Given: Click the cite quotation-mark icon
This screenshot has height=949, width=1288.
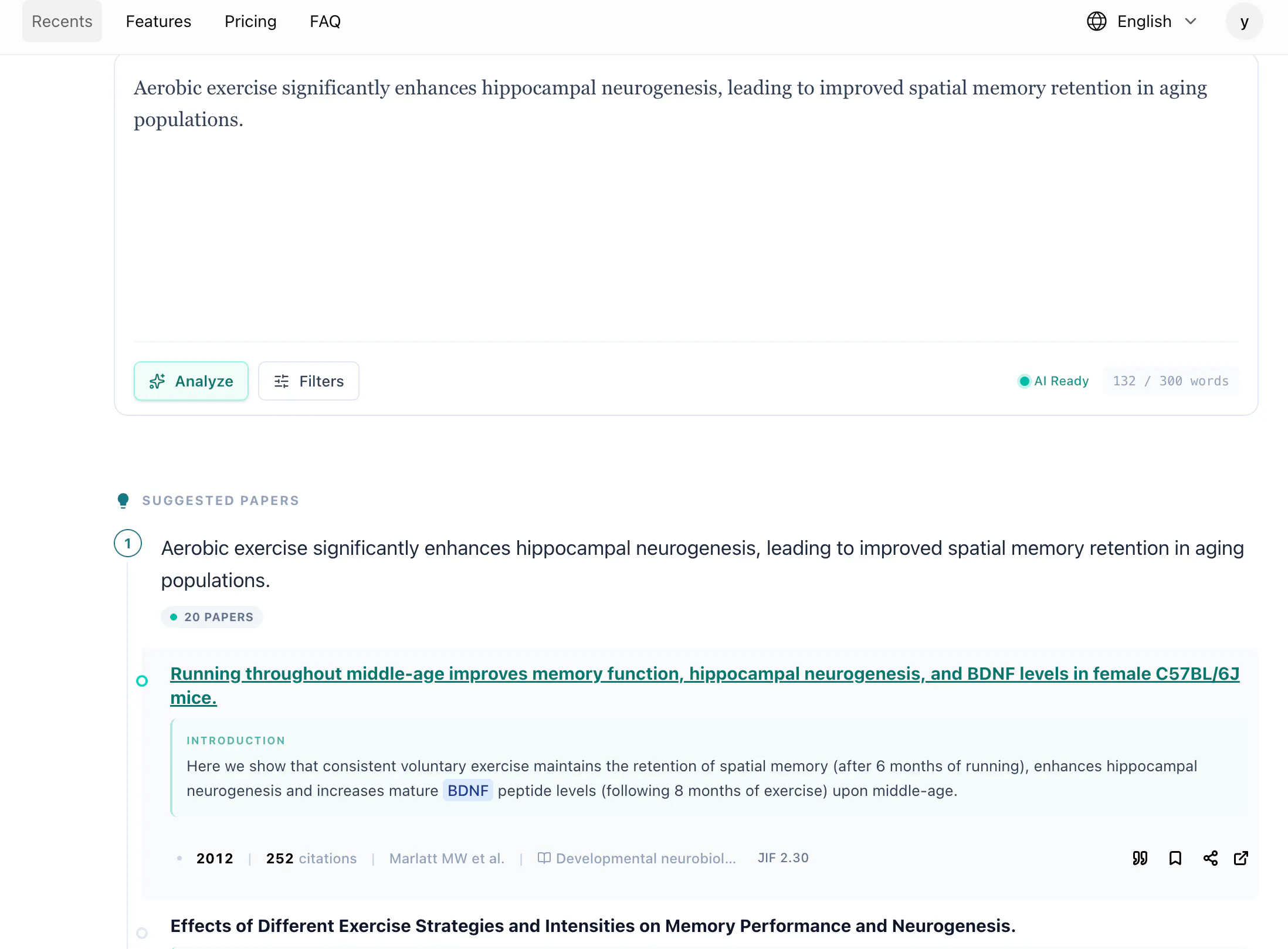Looking at the screenshot, I should [x=1140, y=859].
